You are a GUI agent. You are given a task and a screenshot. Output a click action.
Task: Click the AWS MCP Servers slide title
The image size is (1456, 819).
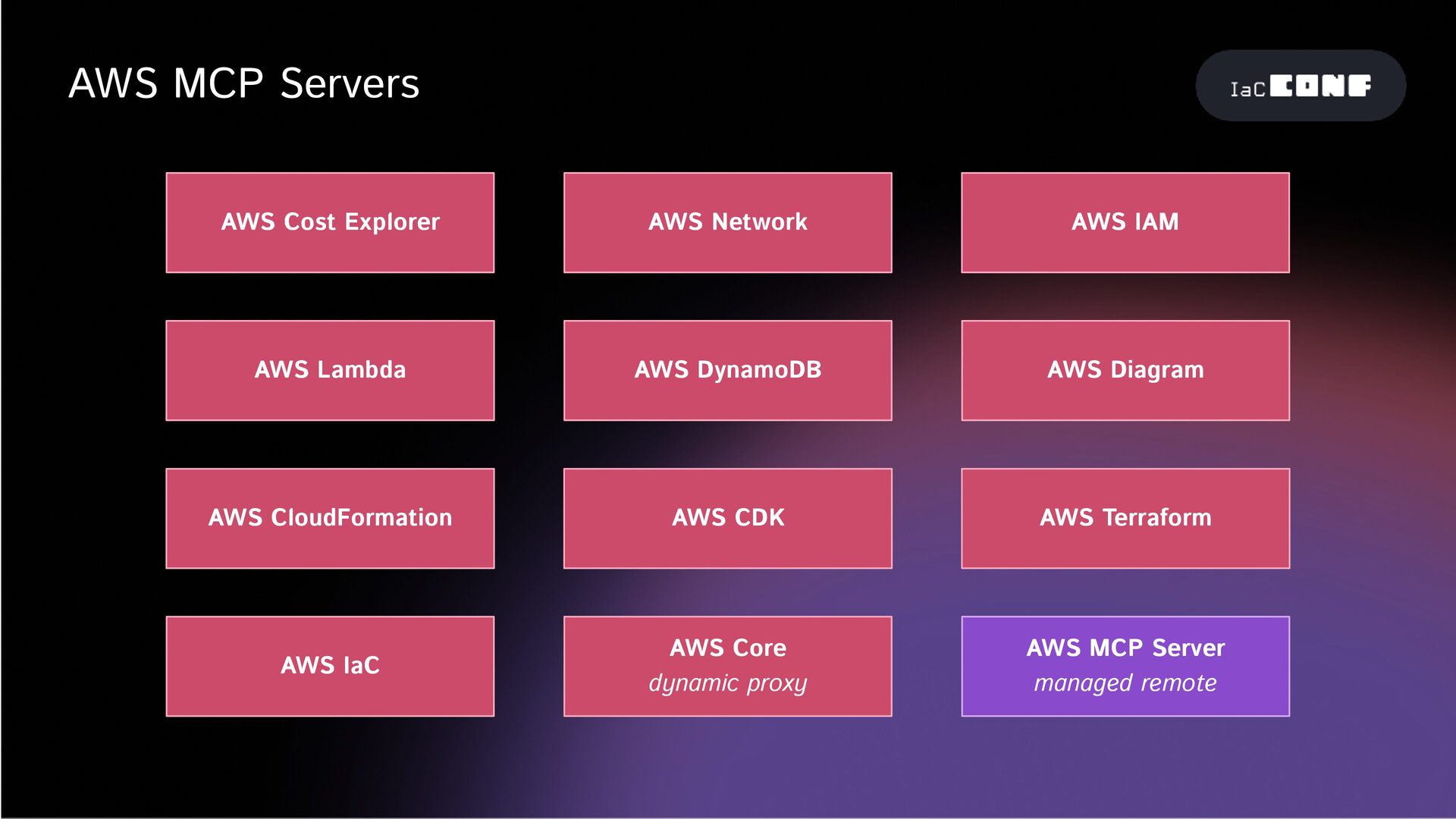point(243,83)
